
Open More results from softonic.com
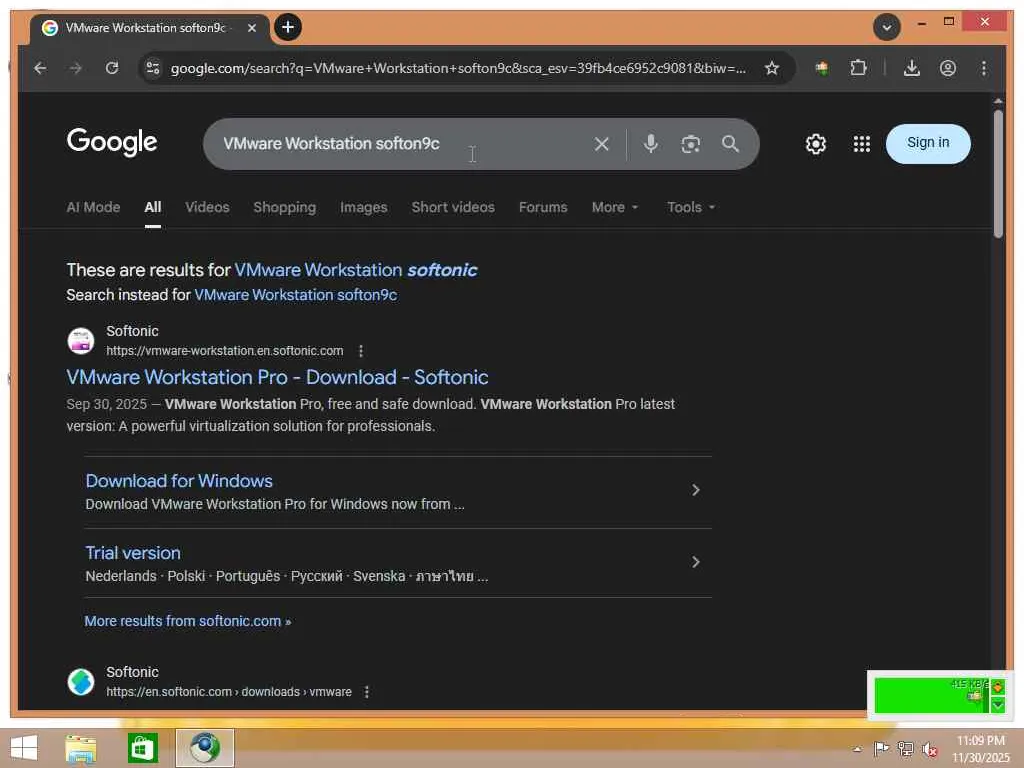187,621
